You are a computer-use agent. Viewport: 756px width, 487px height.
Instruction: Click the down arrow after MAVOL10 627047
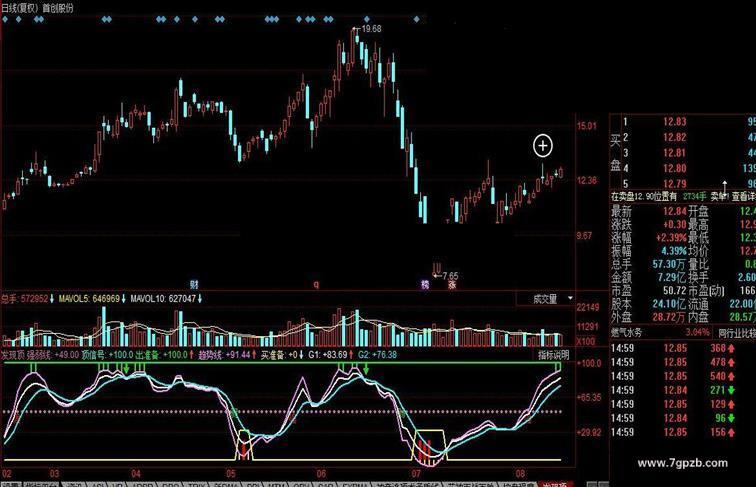pos(200,299)
